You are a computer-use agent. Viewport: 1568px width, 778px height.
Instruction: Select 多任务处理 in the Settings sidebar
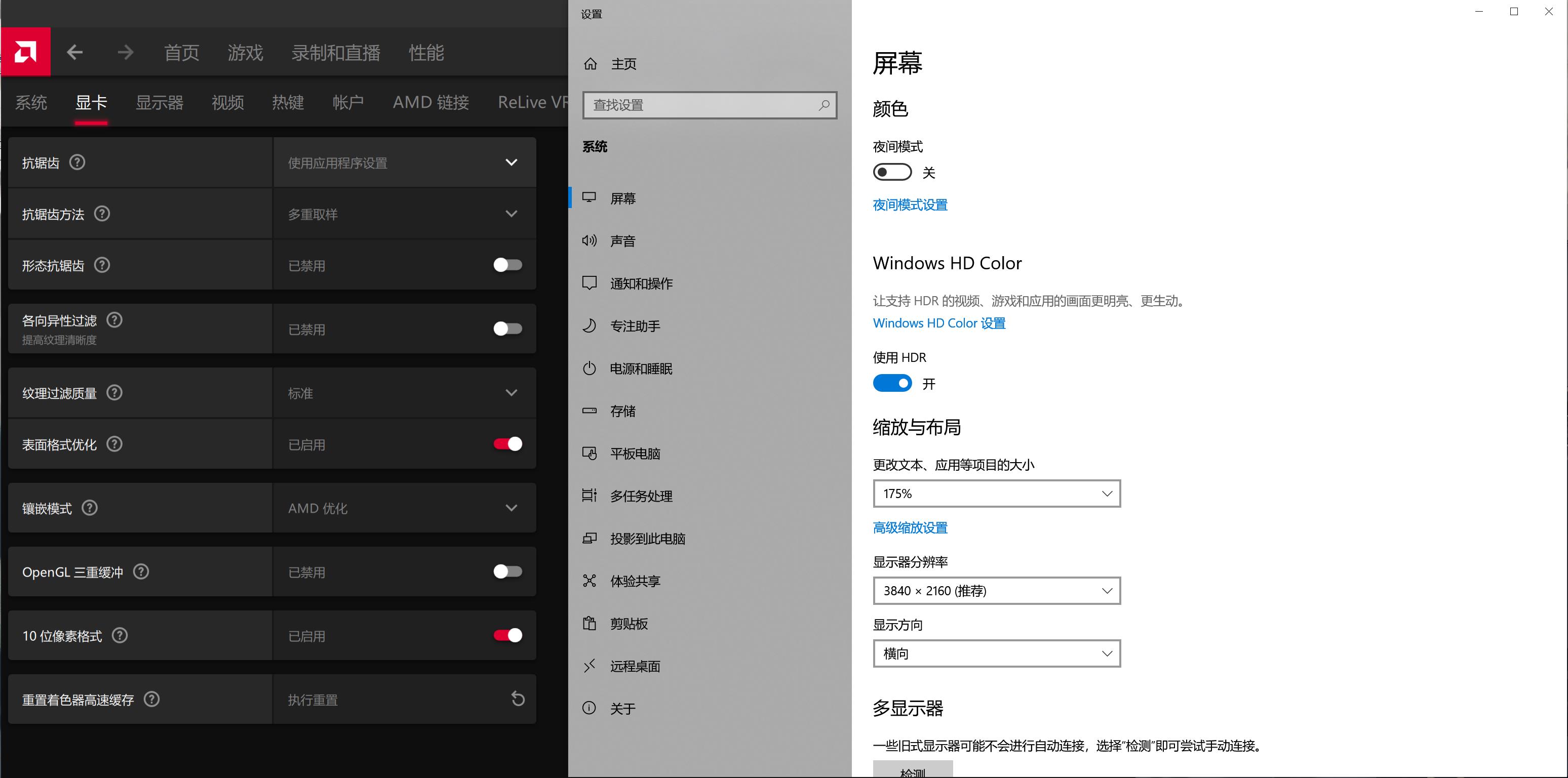tap(642, 496)
